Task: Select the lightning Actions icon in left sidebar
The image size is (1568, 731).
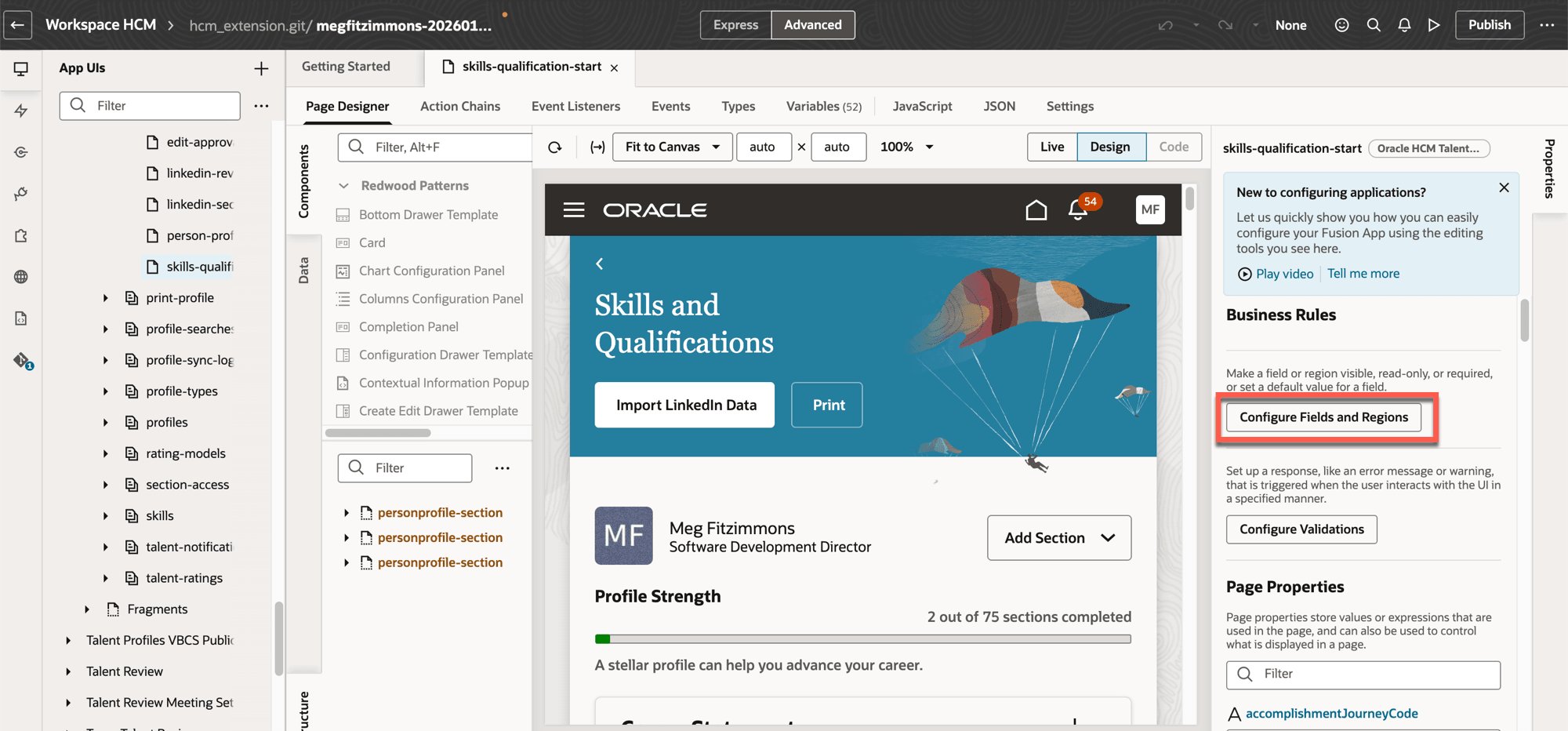Action: point(20,111)
